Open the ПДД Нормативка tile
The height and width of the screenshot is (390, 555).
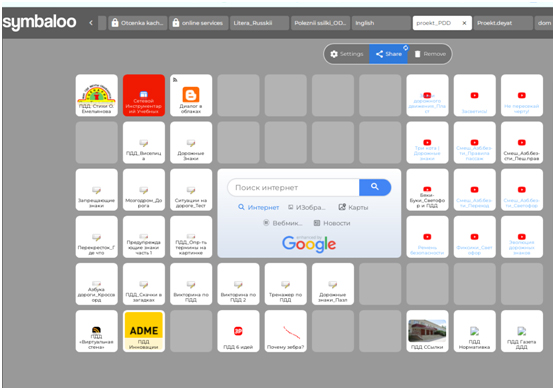pyautogui.click(x=475, y=331)
